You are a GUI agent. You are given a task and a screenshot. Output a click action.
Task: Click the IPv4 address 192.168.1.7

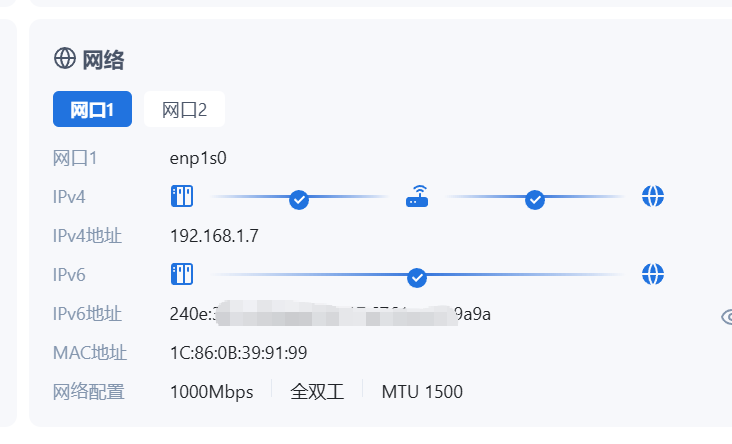214,236
